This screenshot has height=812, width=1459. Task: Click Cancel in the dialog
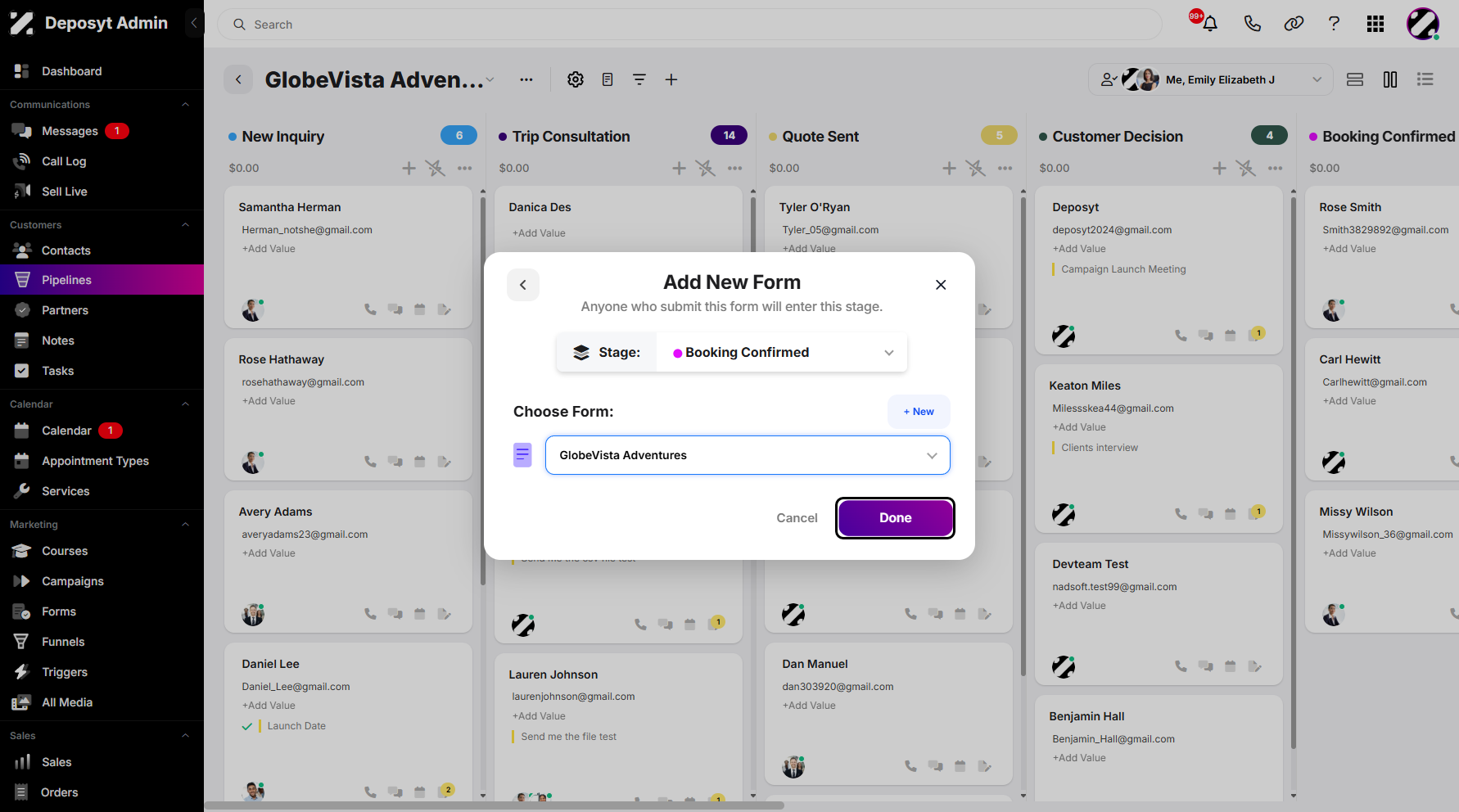[797, 518]
